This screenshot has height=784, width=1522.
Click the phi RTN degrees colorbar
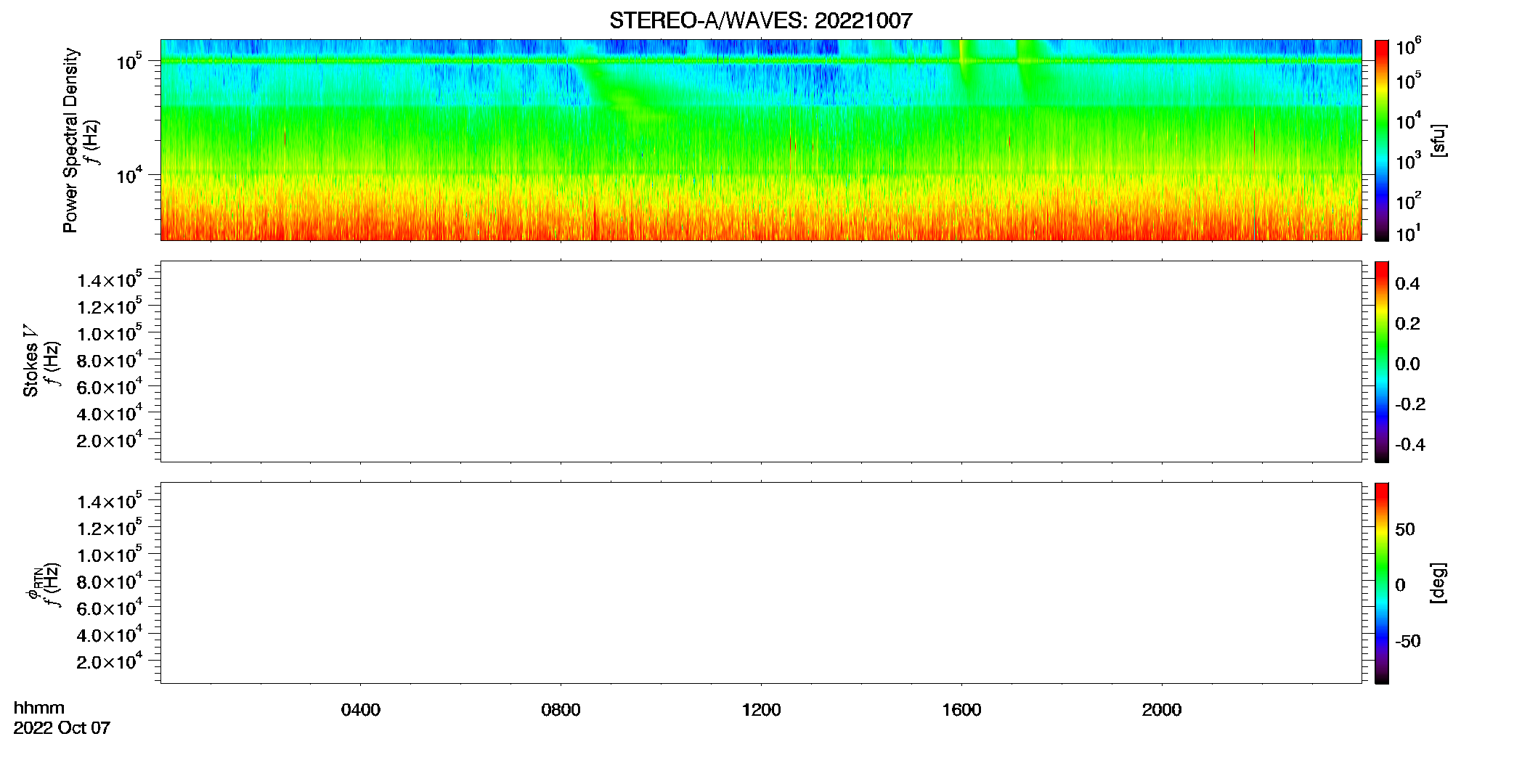[x=1382, y=583]
